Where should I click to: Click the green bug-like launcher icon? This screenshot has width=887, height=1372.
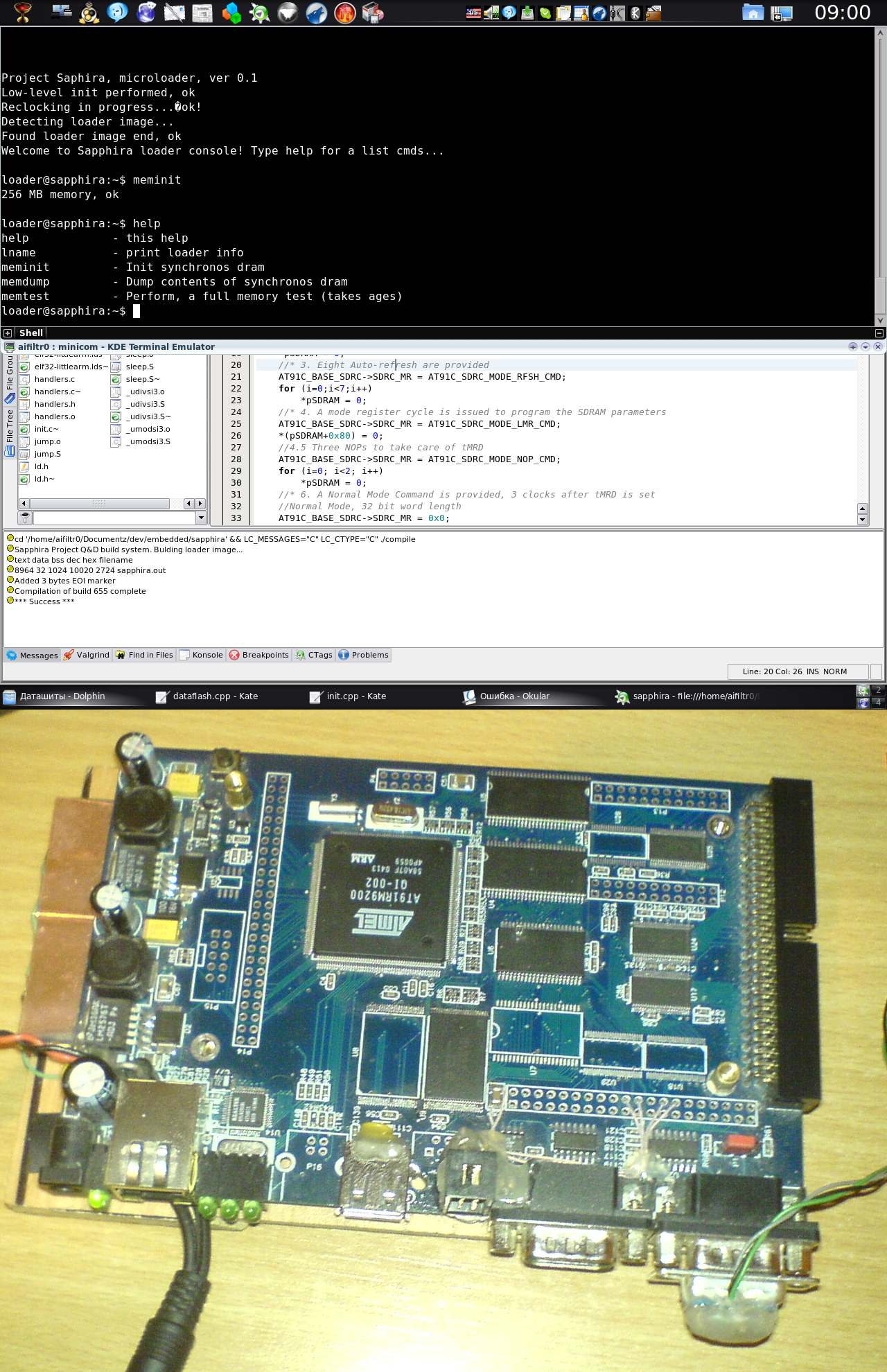click(259, 12)
